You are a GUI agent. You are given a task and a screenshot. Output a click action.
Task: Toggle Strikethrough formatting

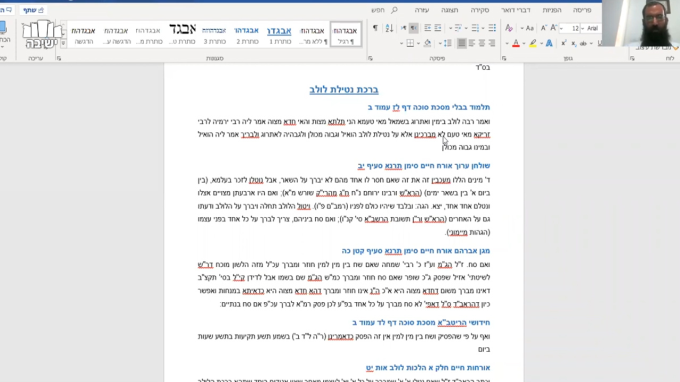(x=583, y=43)
